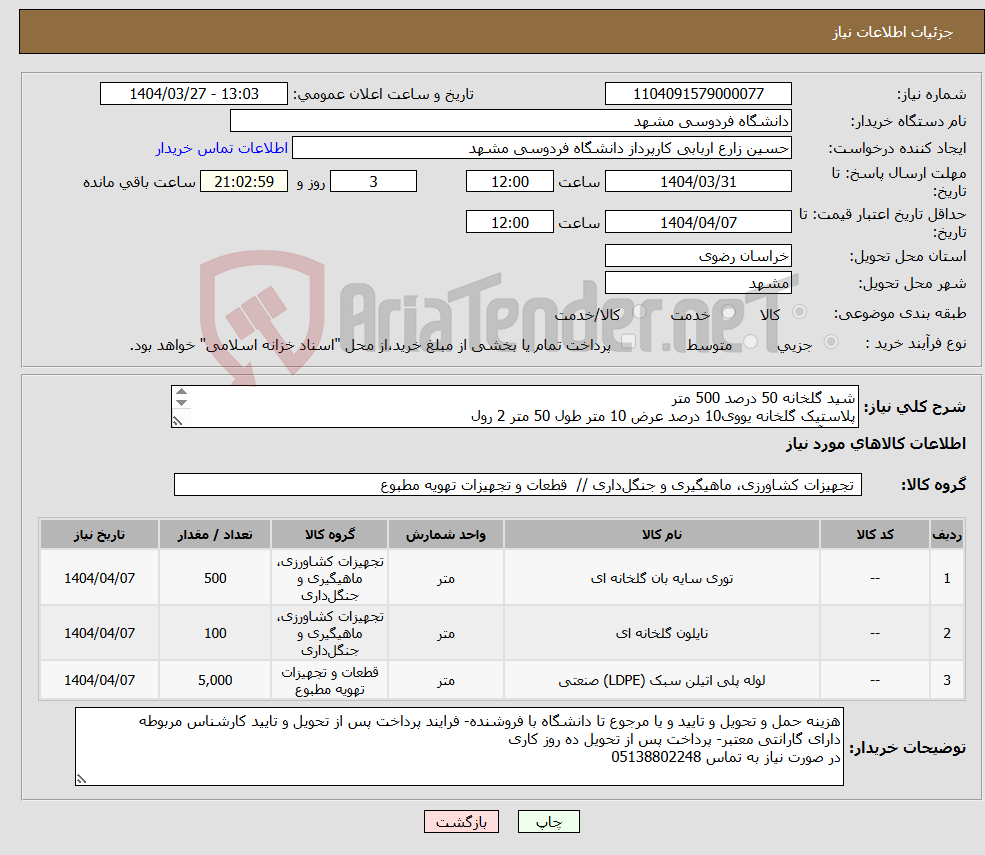Select the کالا radio button
985x855 pixels.
800,312
